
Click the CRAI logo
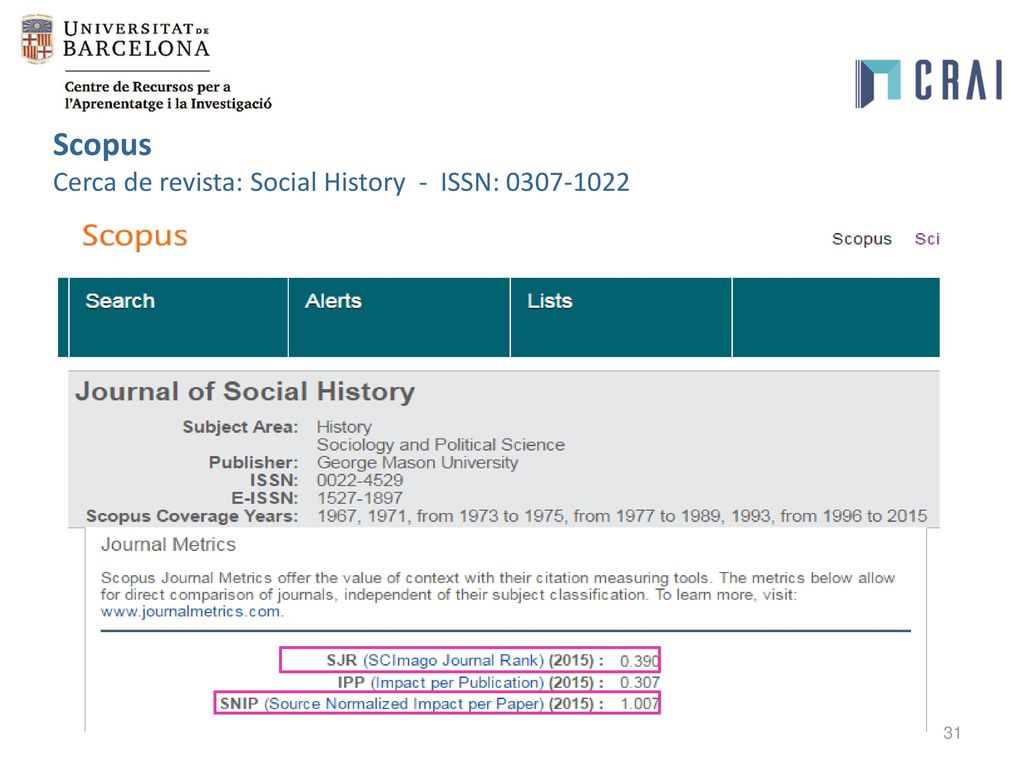(928, 82)
